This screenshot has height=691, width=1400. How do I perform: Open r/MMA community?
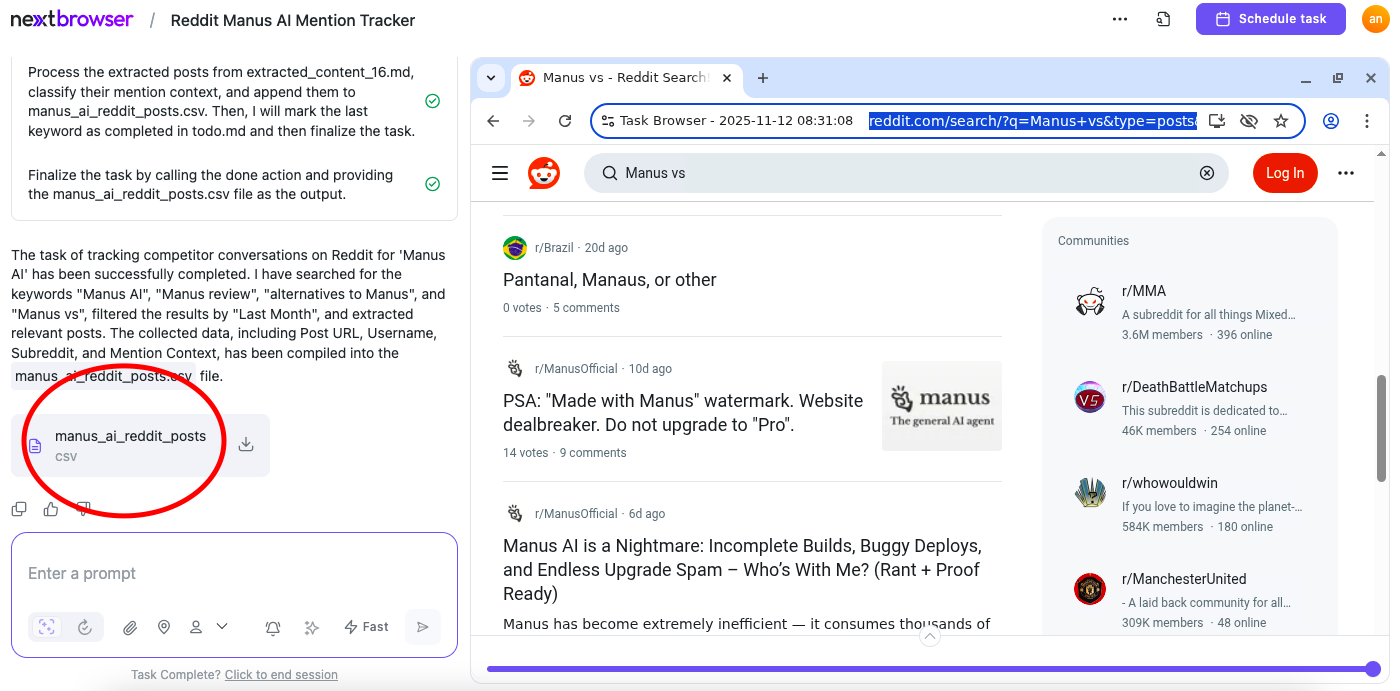pos(1144,291)
